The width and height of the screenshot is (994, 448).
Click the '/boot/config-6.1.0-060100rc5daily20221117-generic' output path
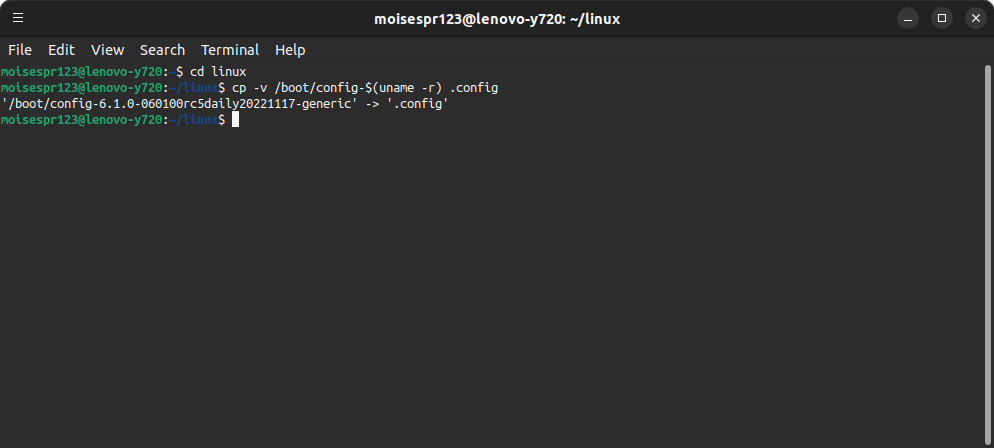177,103
